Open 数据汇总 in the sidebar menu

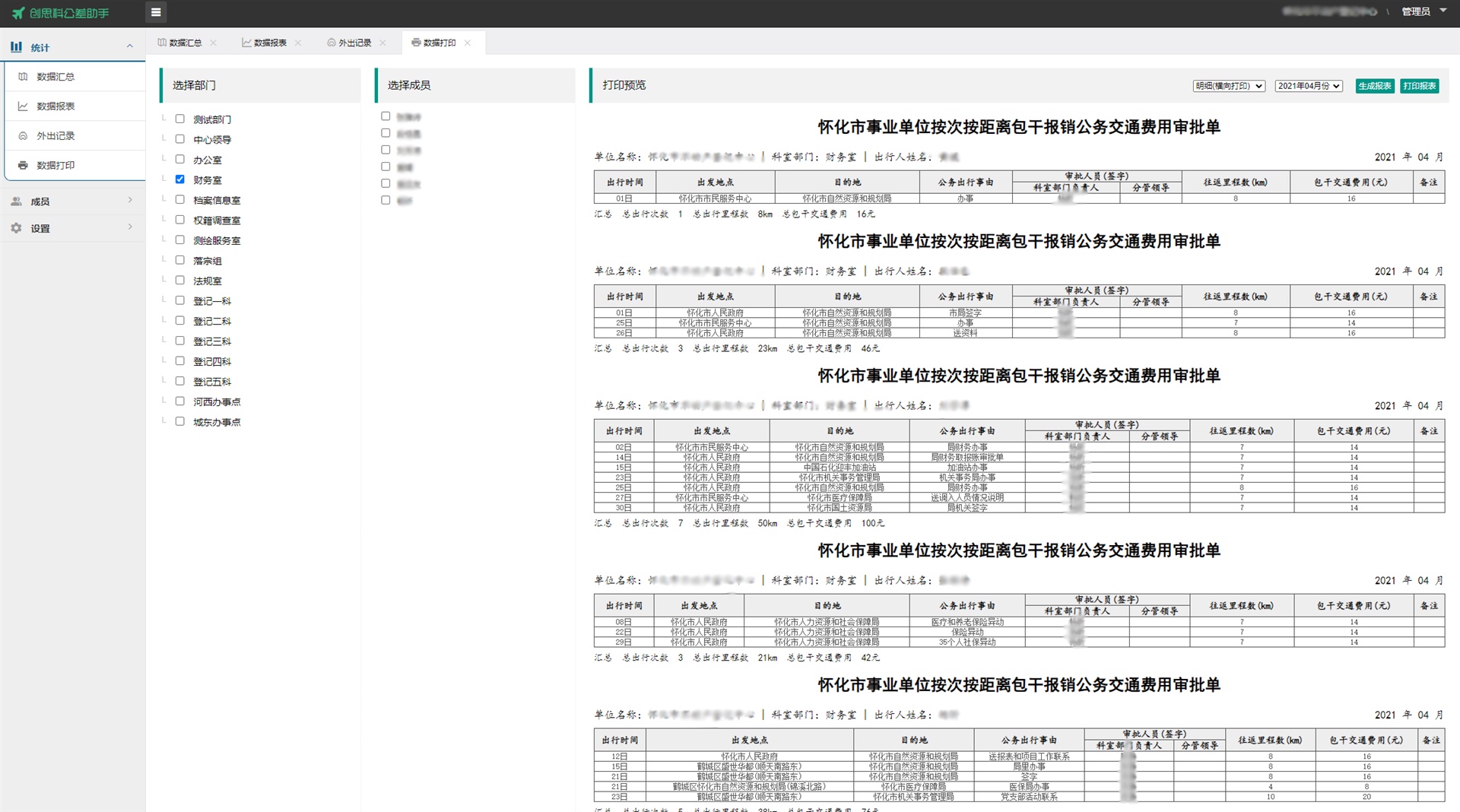pos(75,77)
